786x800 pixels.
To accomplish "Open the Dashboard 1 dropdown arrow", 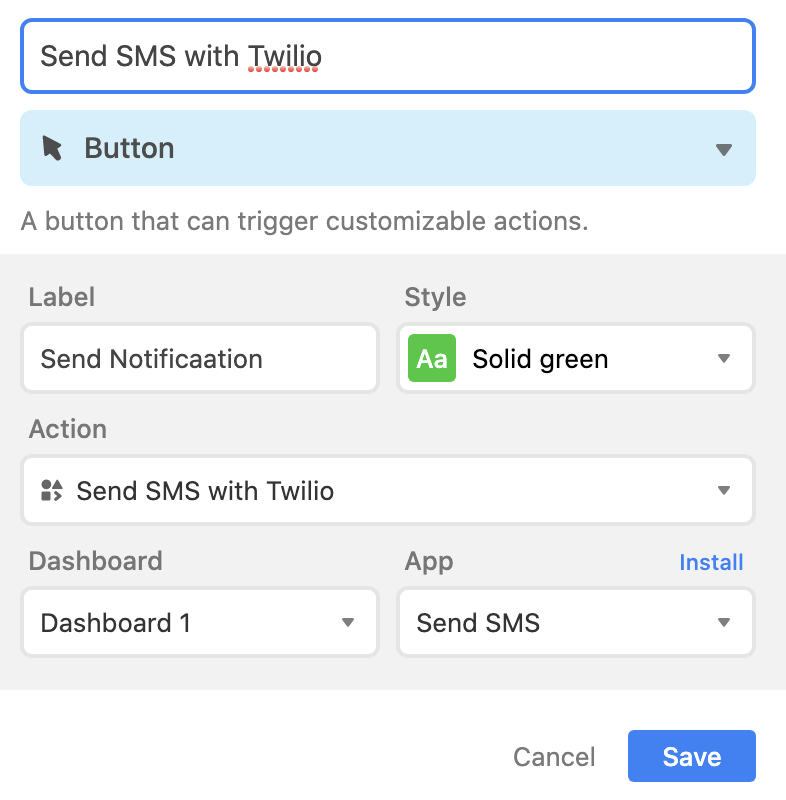I will 348,622.
